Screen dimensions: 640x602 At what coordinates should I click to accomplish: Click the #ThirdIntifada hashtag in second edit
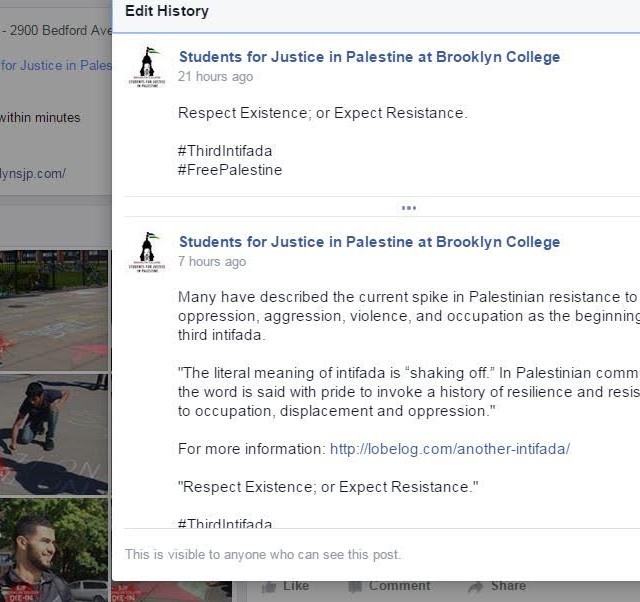point(225,523)
